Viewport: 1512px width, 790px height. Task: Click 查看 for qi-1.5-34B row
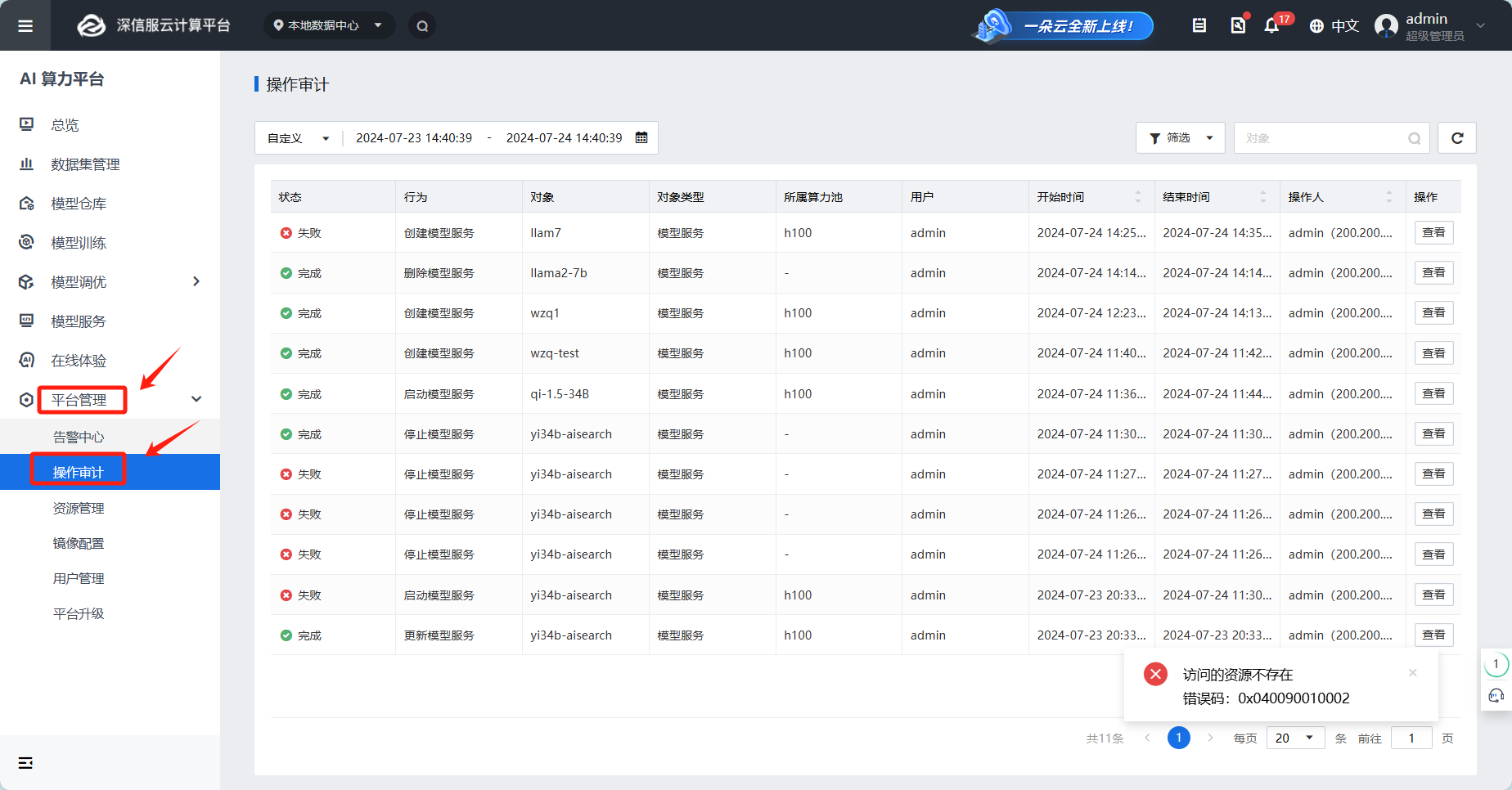point(1433,393)
